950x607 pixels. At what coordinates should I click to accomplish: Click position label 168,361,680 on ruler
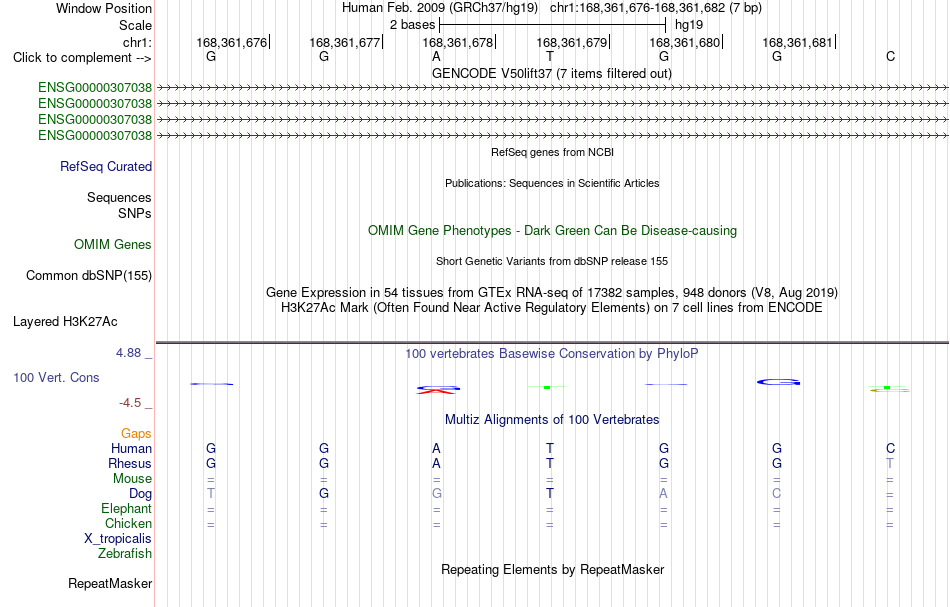tap(685, 42)
